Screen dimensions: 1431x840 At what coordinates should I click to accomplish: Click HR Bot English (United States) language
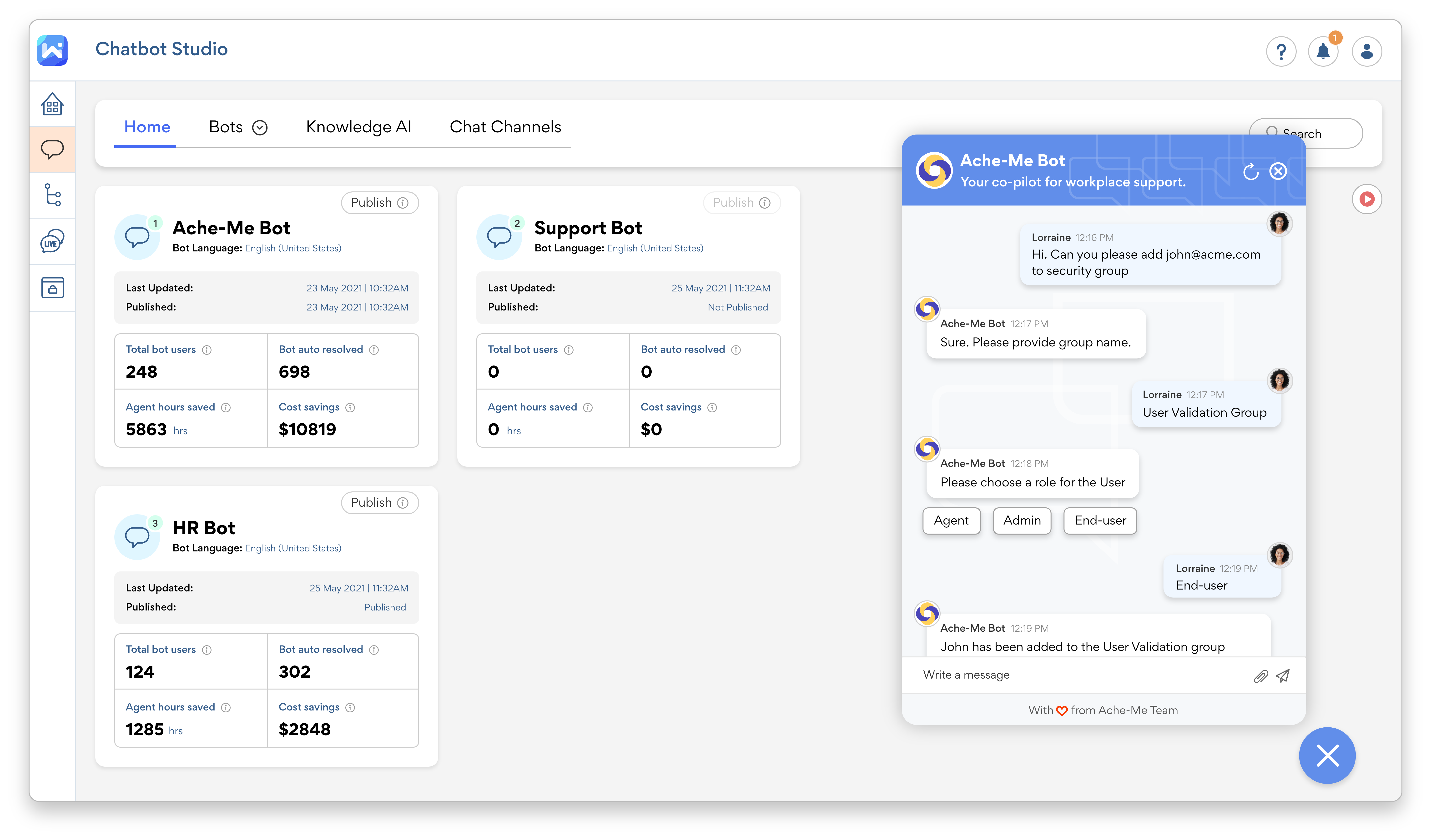[x=293, y=549]
